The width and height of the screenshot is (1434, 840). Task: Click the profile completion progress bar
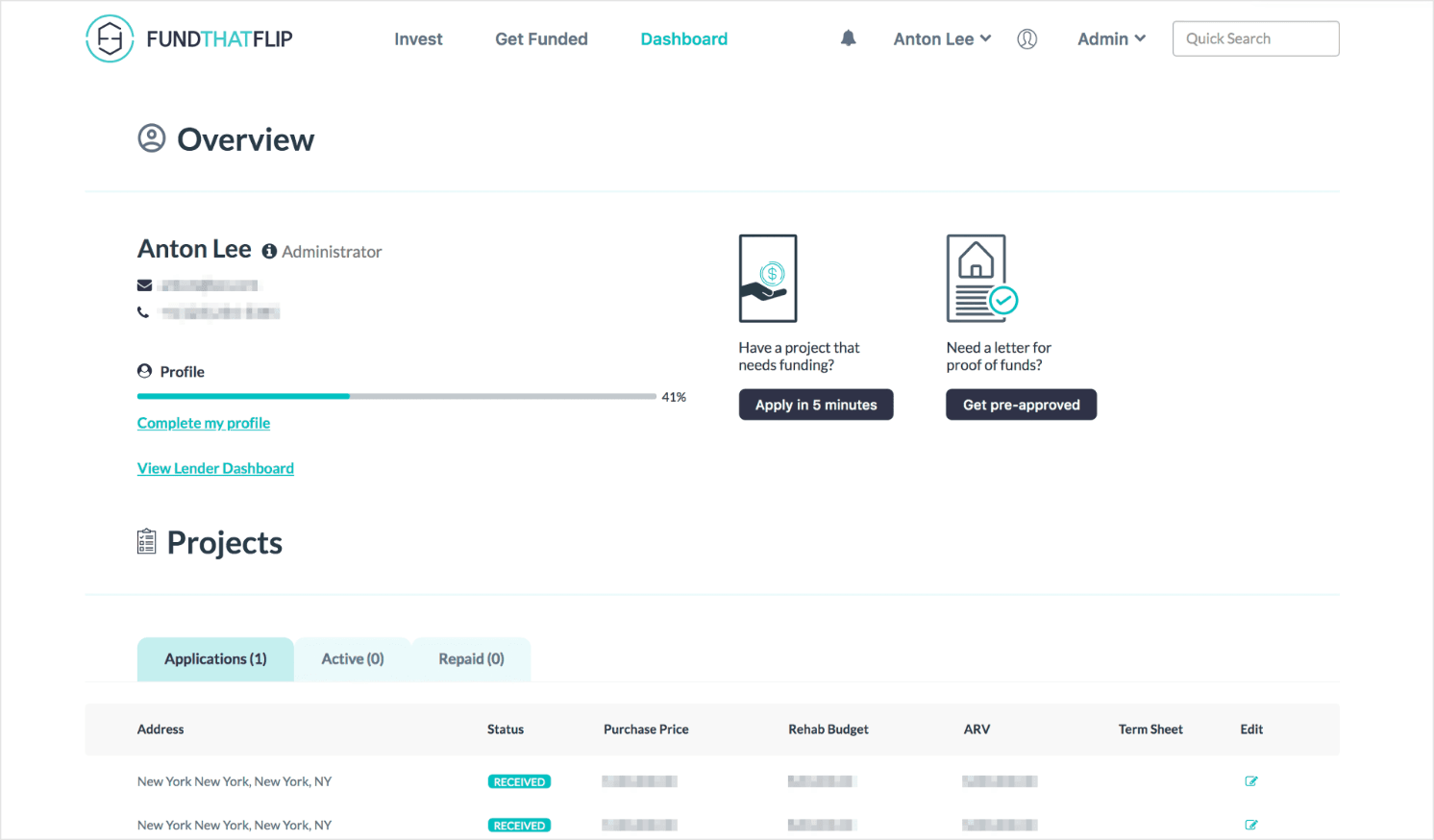click(x=396, y=396)
